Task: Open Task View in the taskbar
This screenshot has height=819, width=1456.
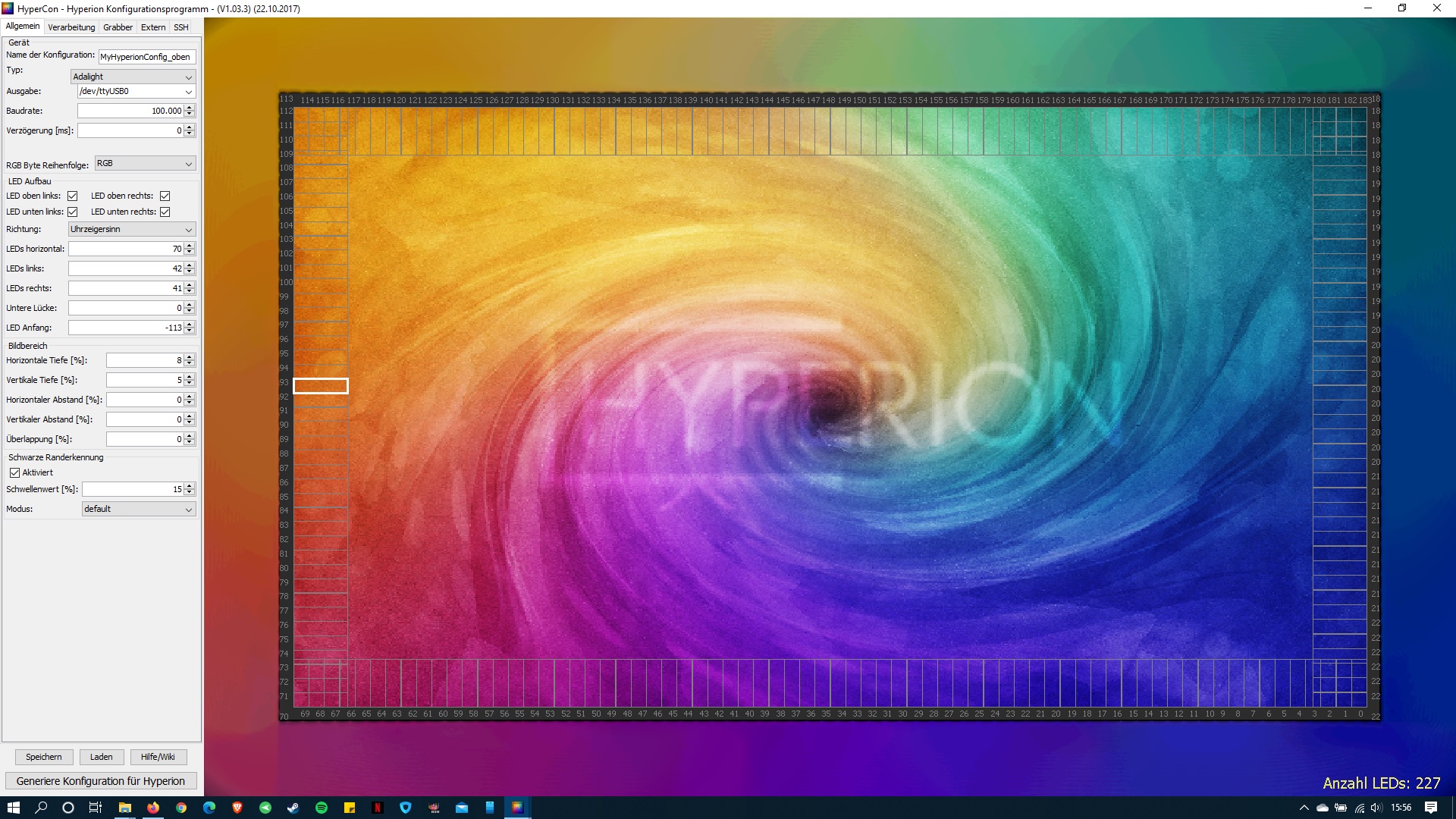Action: click(96, 808)
